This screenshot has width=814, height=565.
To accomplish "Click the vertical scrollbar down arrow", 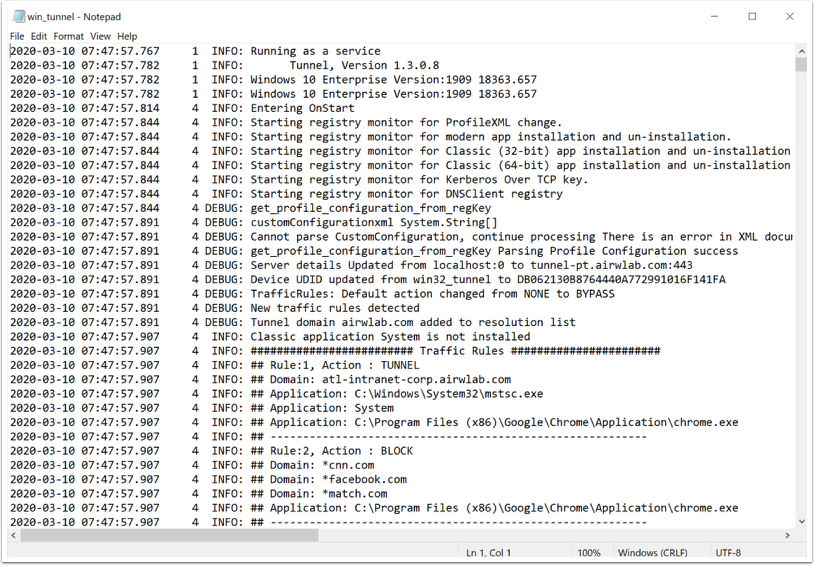I will point(801,521).
